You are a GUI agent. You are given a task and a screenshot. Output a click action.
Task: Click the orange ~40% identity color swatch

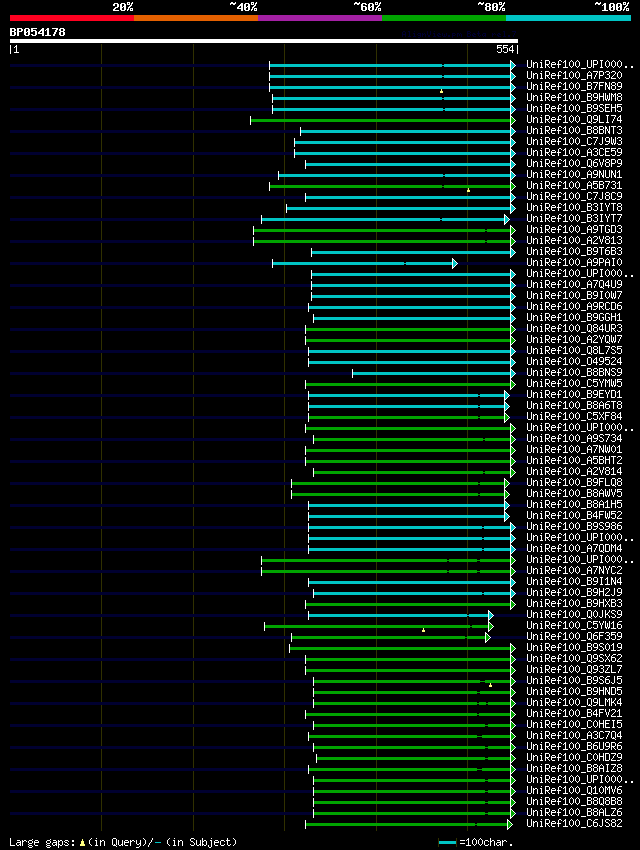[196, 18]
